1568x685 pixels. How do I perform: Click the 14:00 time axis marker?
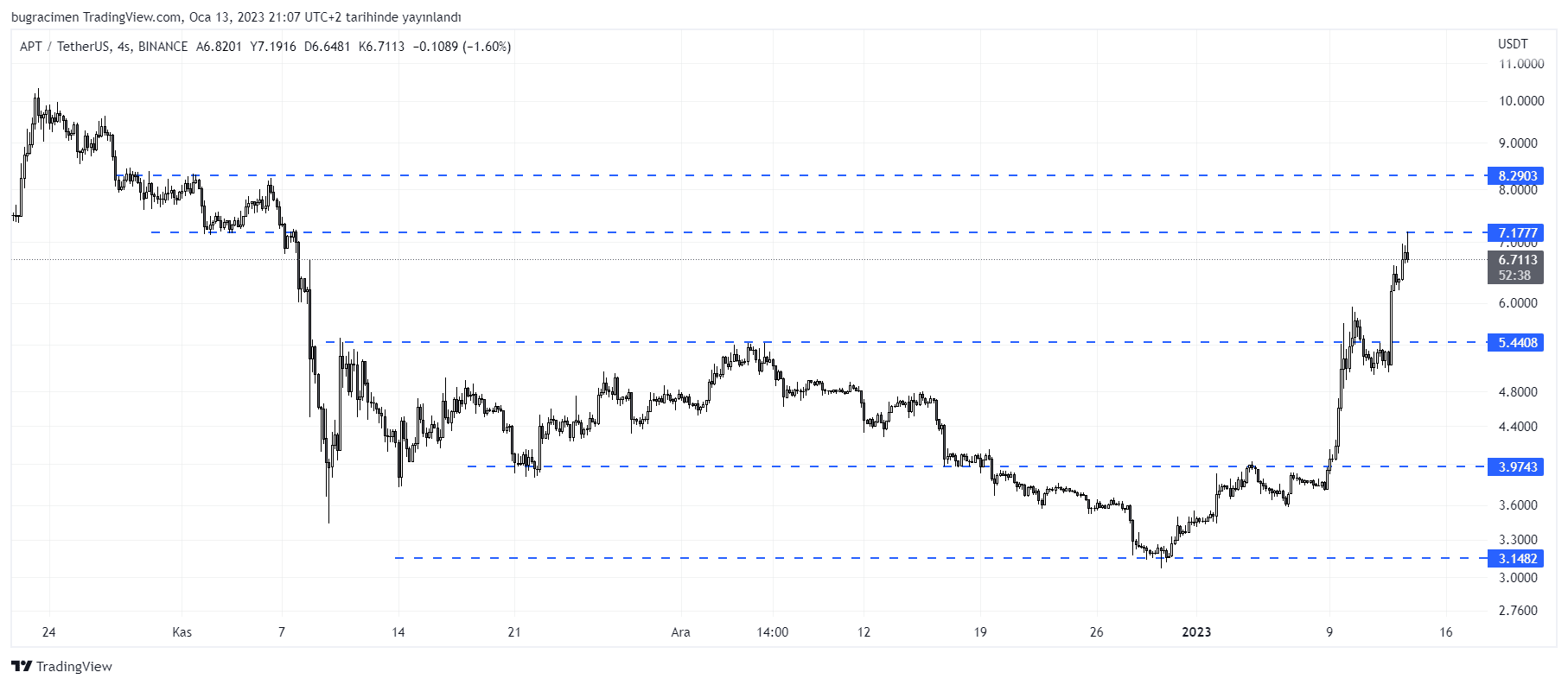(x=772, y=632)
